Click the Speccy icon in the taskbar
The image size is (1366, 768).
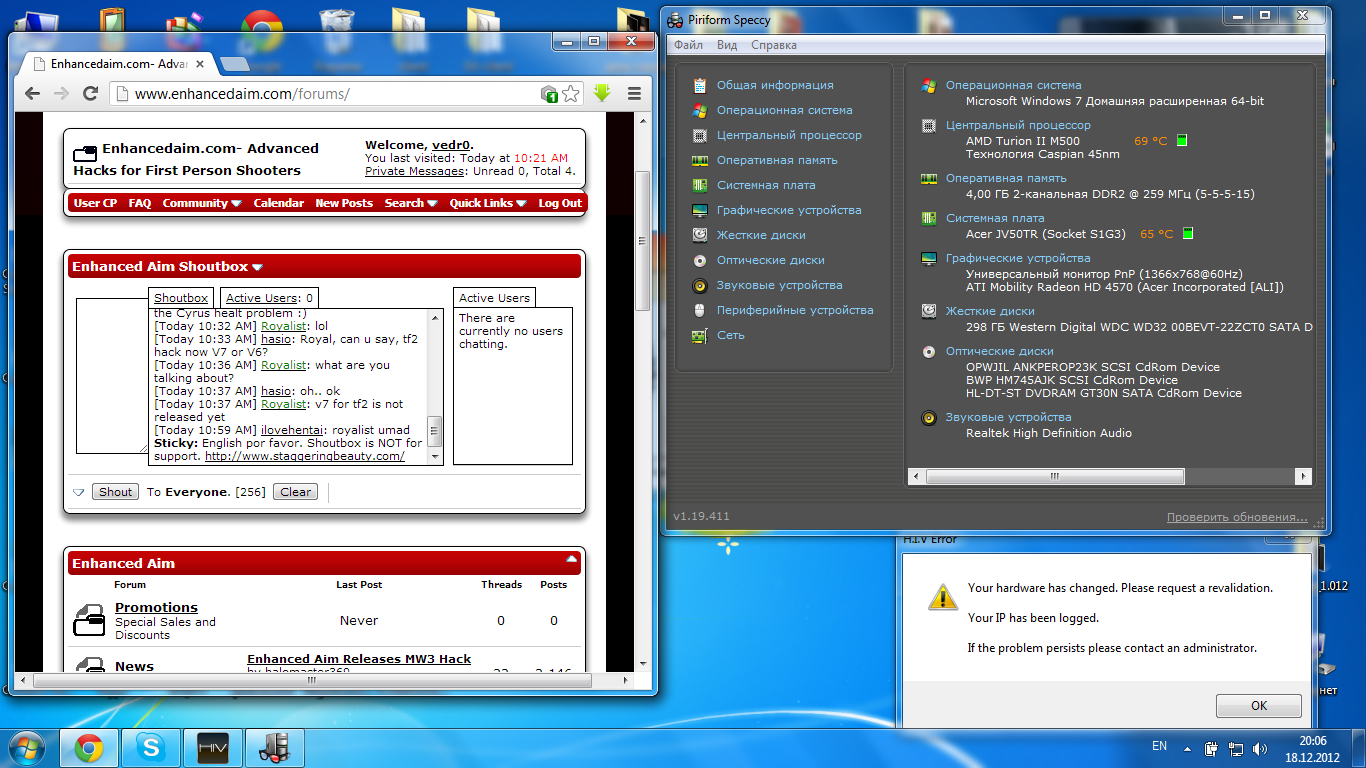click(274, 747)
